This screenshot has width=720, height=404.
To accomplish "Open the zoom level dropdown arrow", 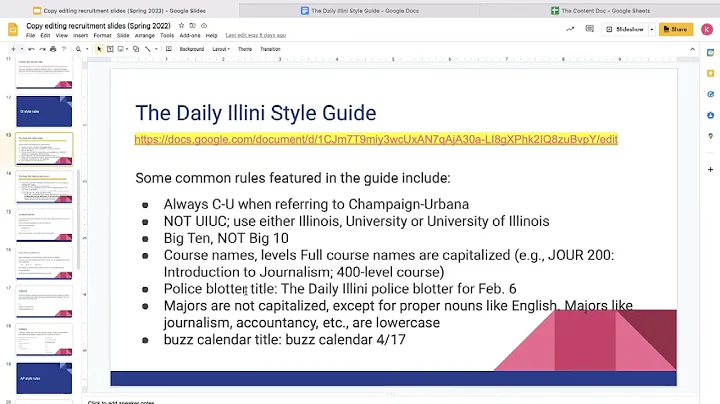I will (x=87, y=49).
